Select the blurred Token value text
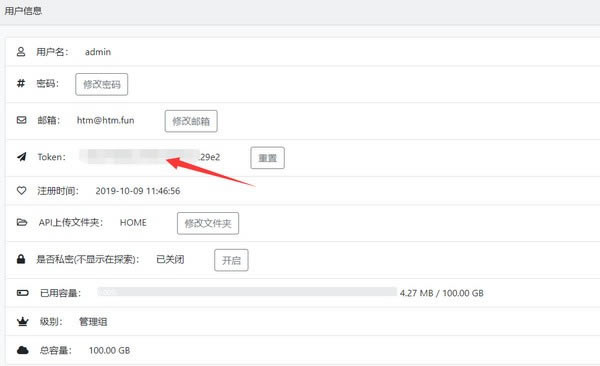This screenshot has width=600, height=366. [x=150, y=157]
